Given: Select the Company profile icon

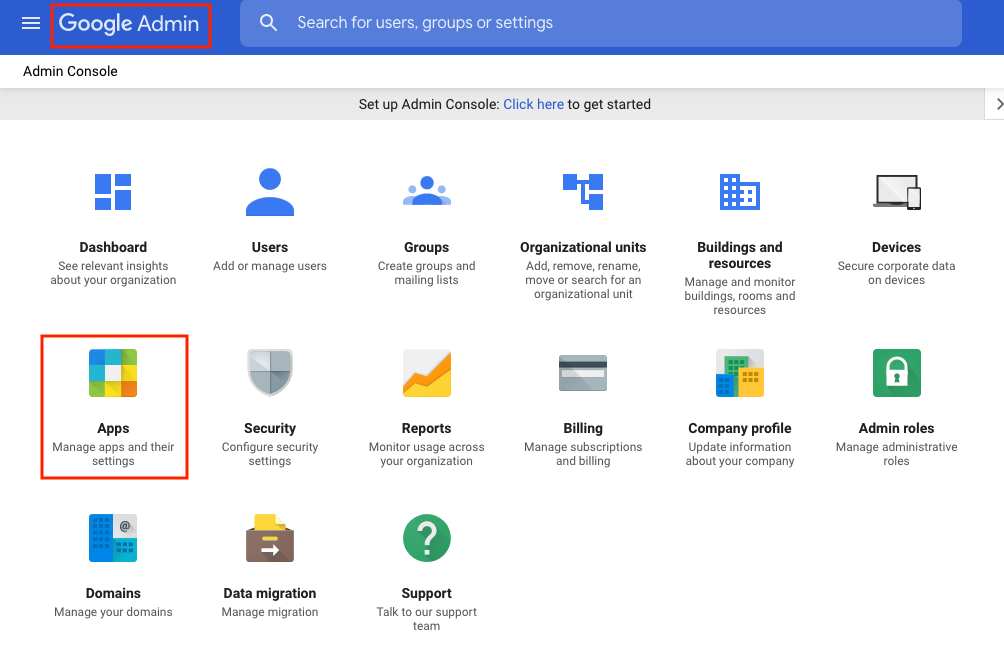Looking at the screenshot, I should [x=739, y=373].
